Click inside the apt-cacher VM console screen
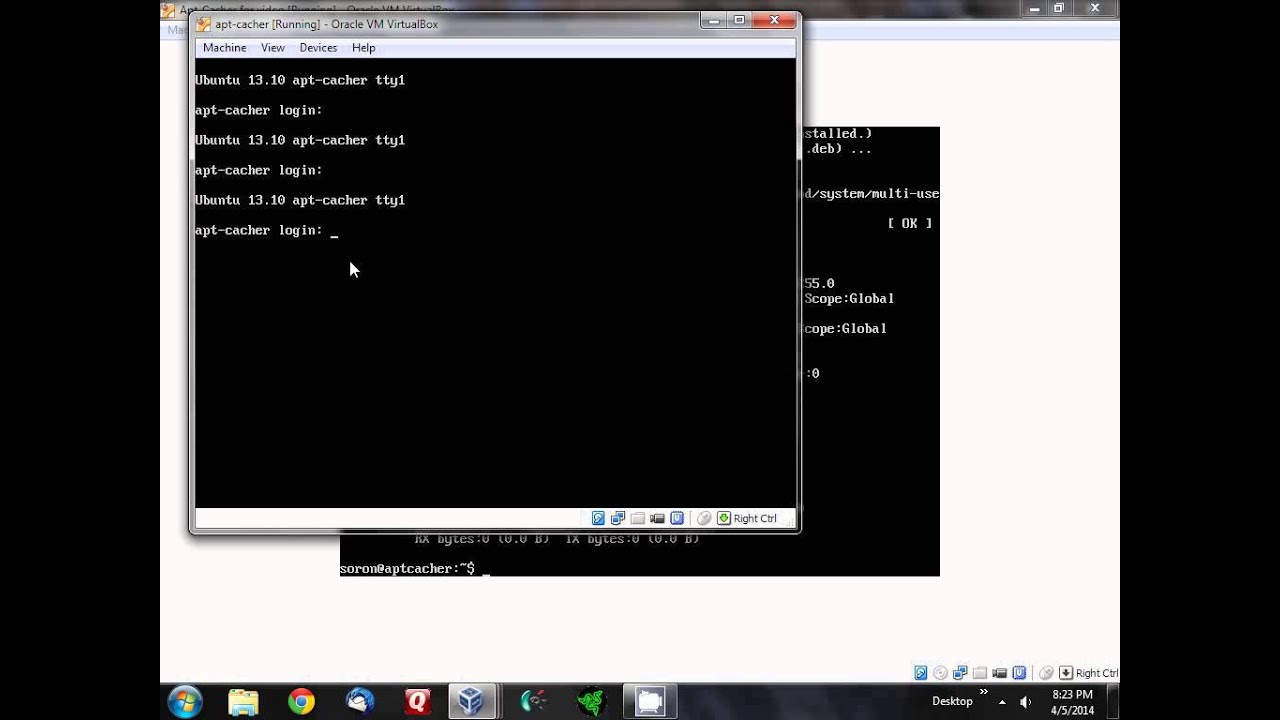This screenshot has width=1280, height=720. tap(496, 283)
